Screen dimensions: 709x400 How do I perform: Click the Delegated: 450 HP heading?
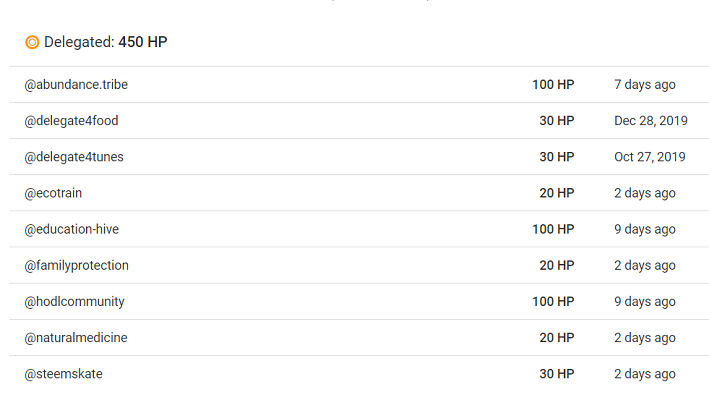(x=106, y=42)
